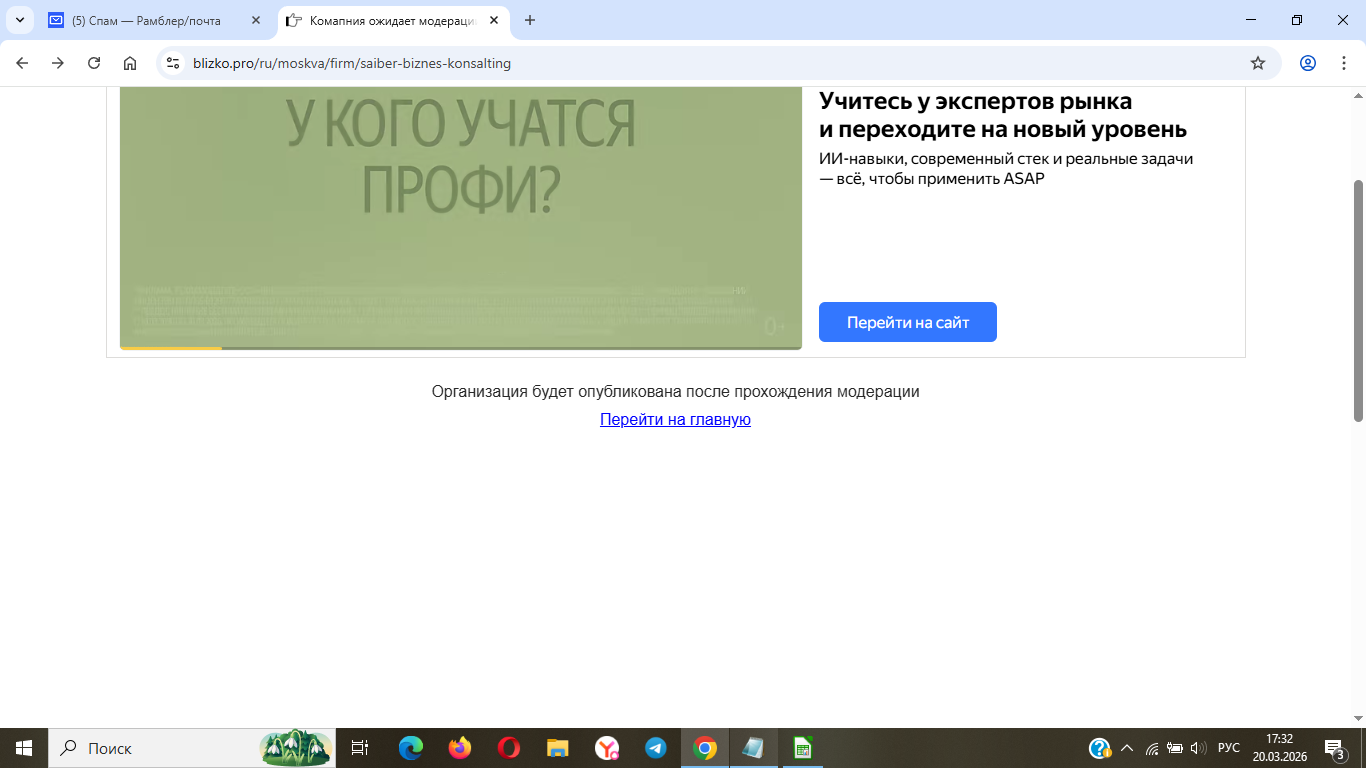Click the 'У кого учатся профи?' ad banner
This screenshot has width=1366, height=768.
pos(461,218)
